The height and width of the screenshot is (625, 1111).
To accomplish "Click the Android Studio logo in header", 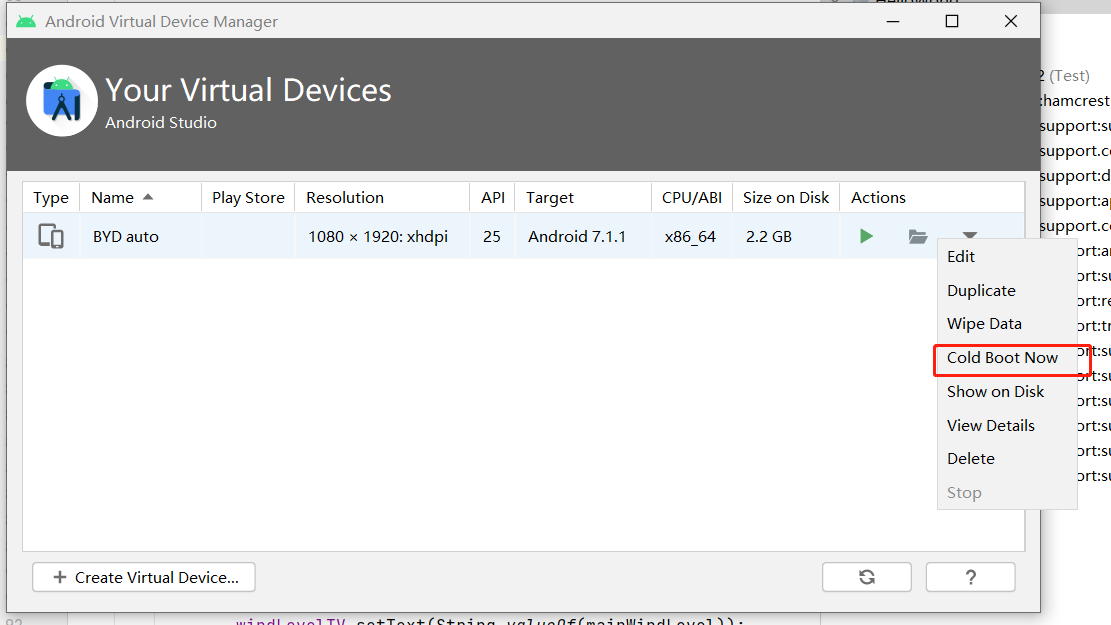I will (62, 101).
